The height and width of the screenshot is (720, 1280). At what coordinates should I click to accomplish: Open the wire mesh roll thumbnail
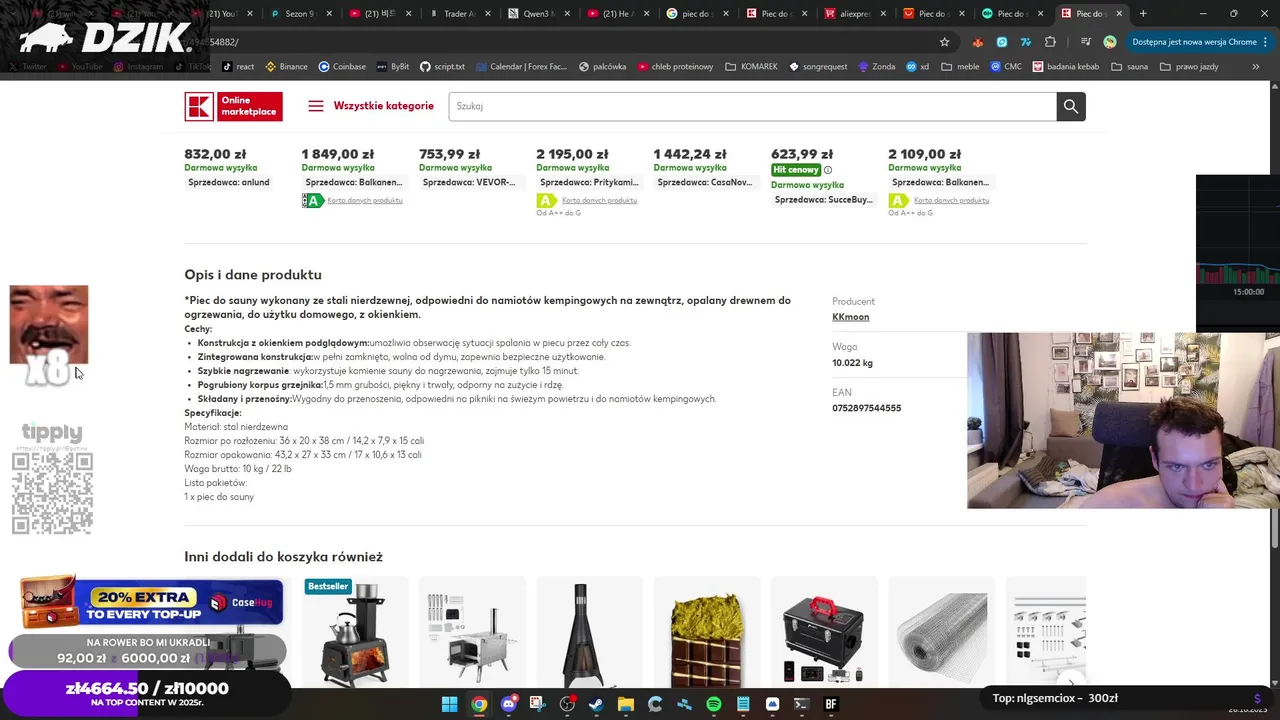pos(941,632)
